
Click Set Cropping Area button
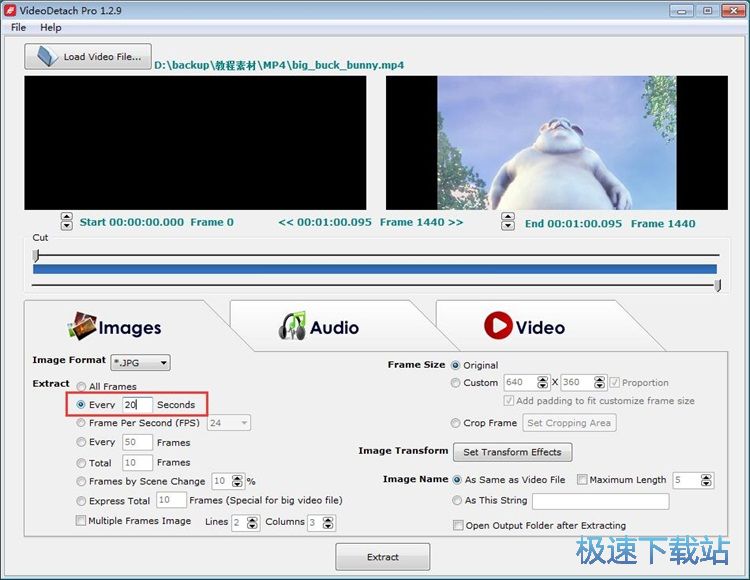(569, 423)
